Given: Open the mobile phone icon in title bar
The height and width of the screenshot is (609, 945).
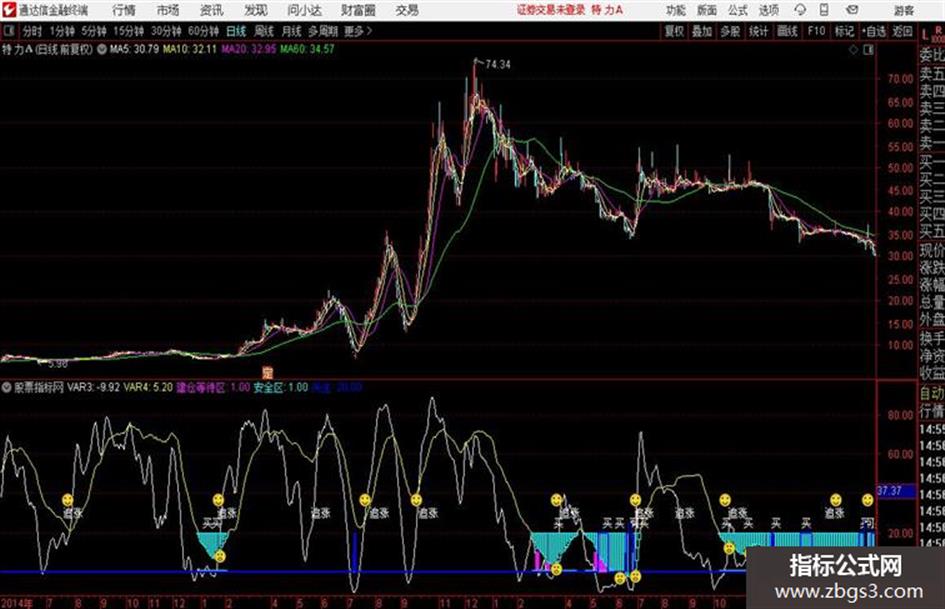Looking at the screenshot, I should (824, 10).
